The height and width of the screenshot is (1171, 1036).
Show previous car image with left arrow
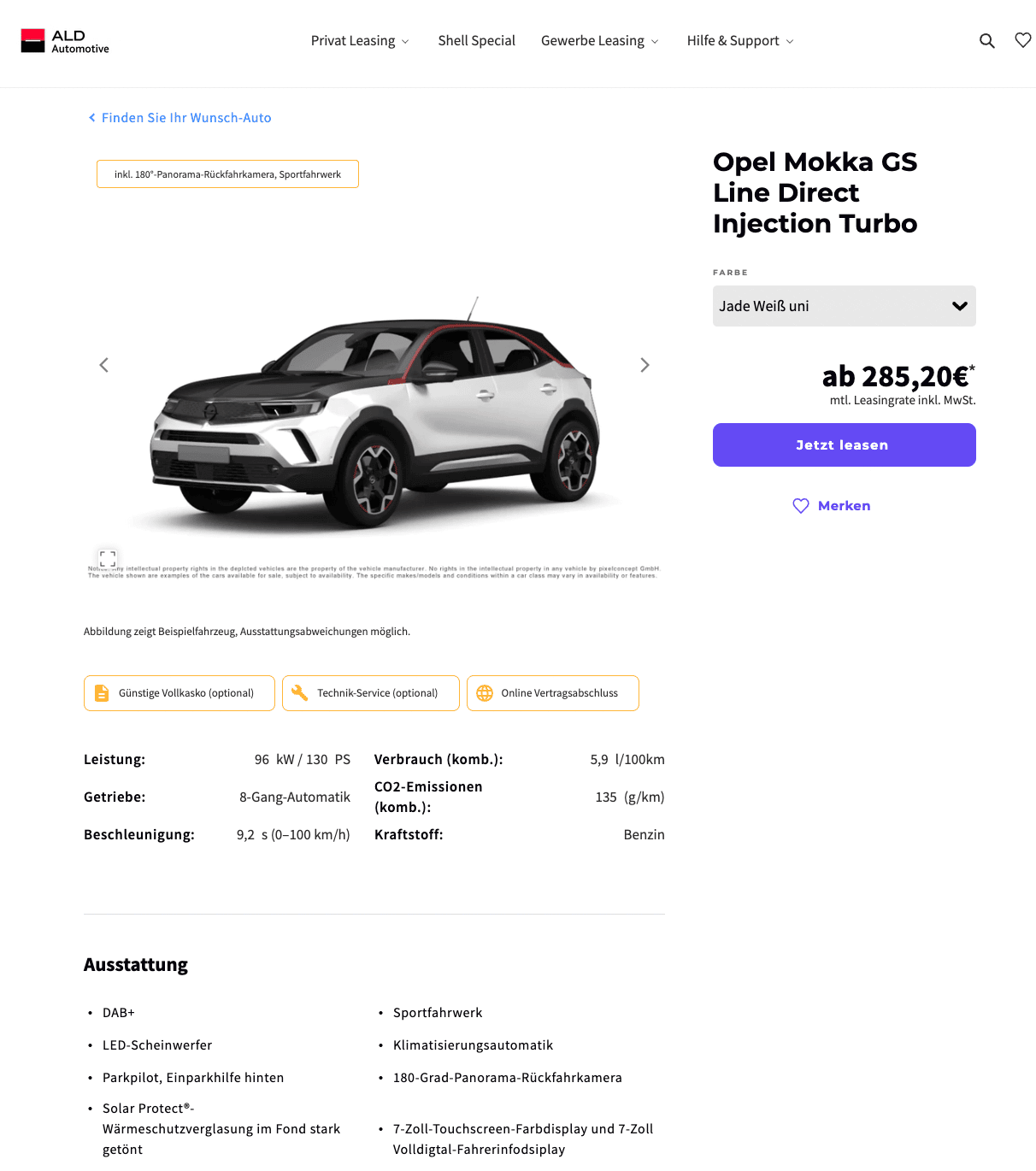[104, 365]
